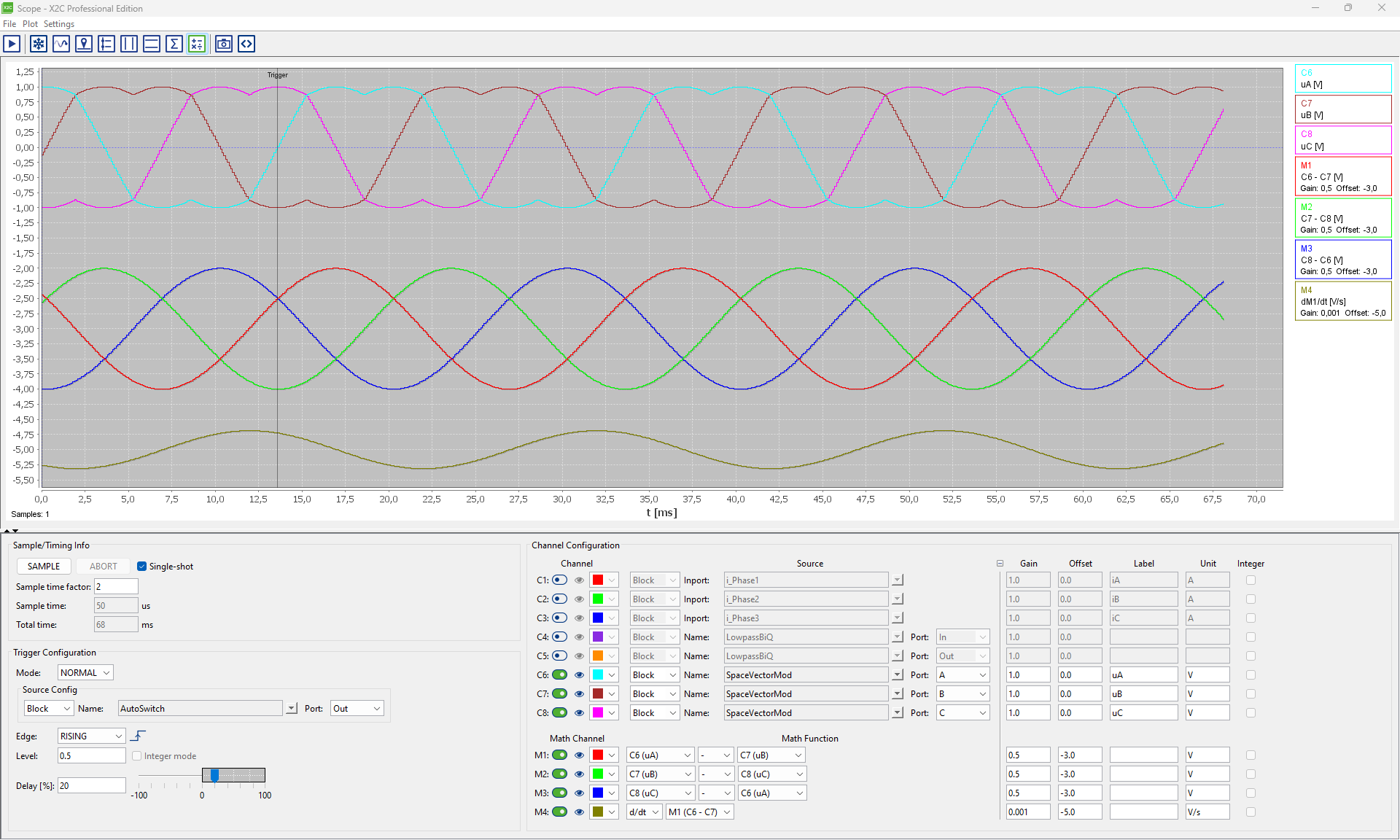Open the M2 green color swatch
Viewport: 1400px width, 840px height.
(x=604, y=774)
